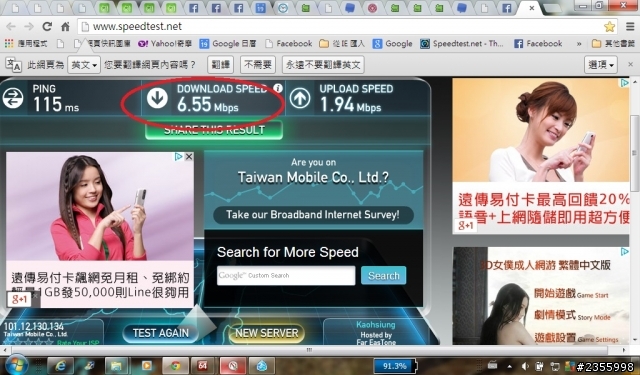Click the download speed info icon
This screenshot has height=375, width=640.
pos(278,88)
